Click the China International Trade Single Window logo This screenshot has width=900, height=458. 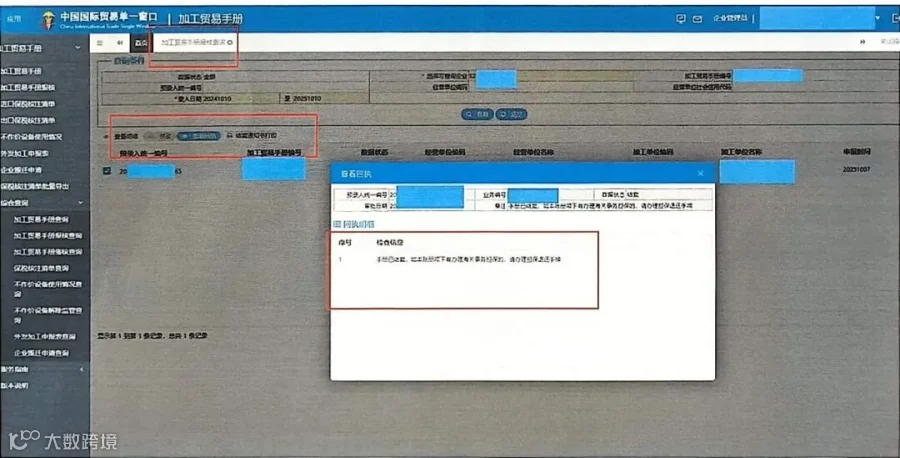(100, 20)
